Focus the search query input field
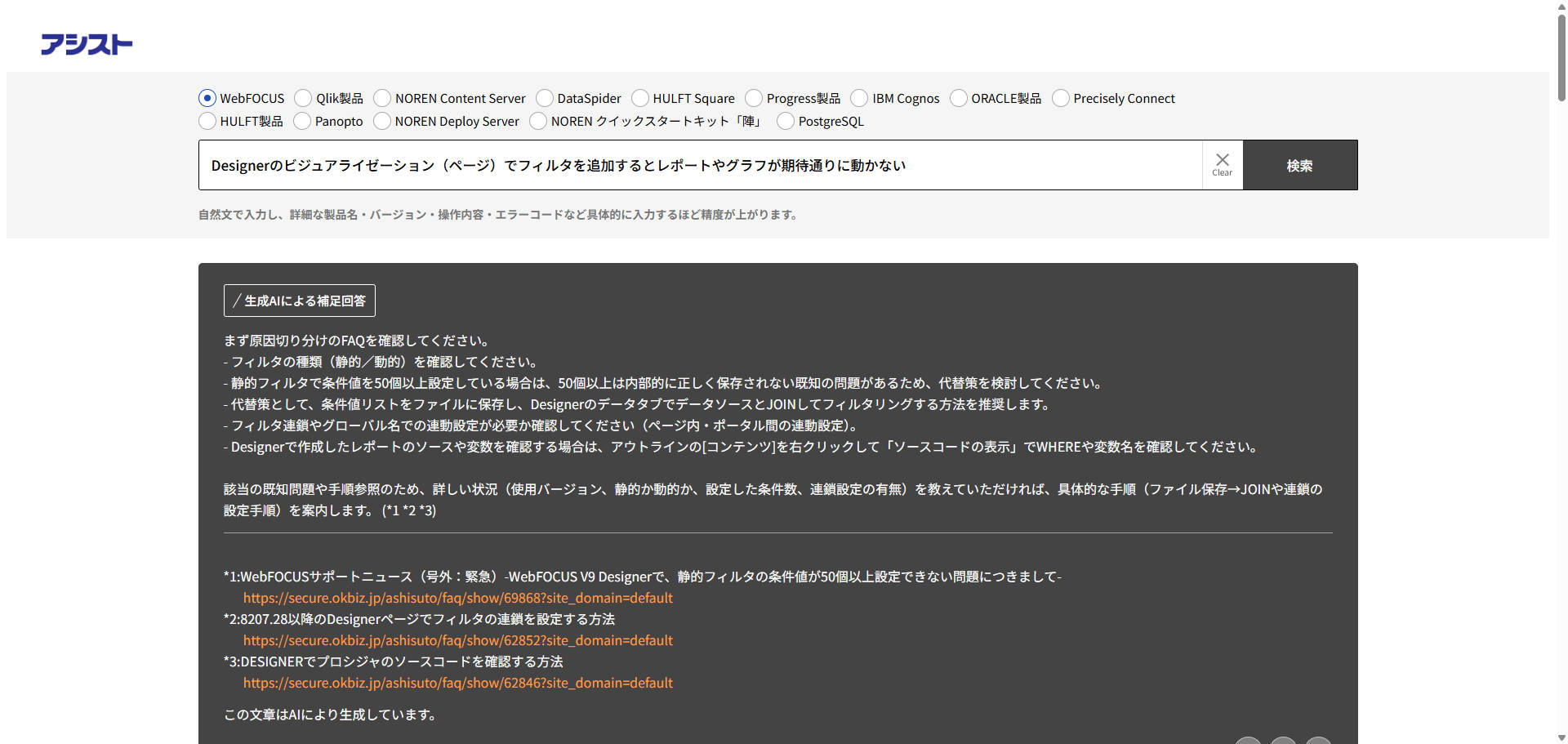Viewport: 1568px width, 744px height. point(701,165)
